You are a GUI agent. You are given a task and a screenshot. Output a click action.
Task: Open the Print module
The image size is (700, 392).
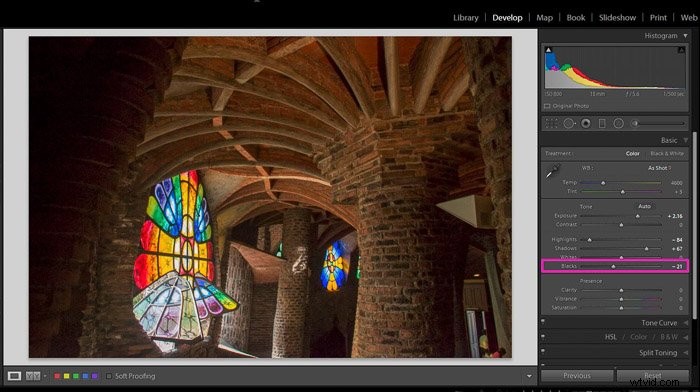coord(658,18)
